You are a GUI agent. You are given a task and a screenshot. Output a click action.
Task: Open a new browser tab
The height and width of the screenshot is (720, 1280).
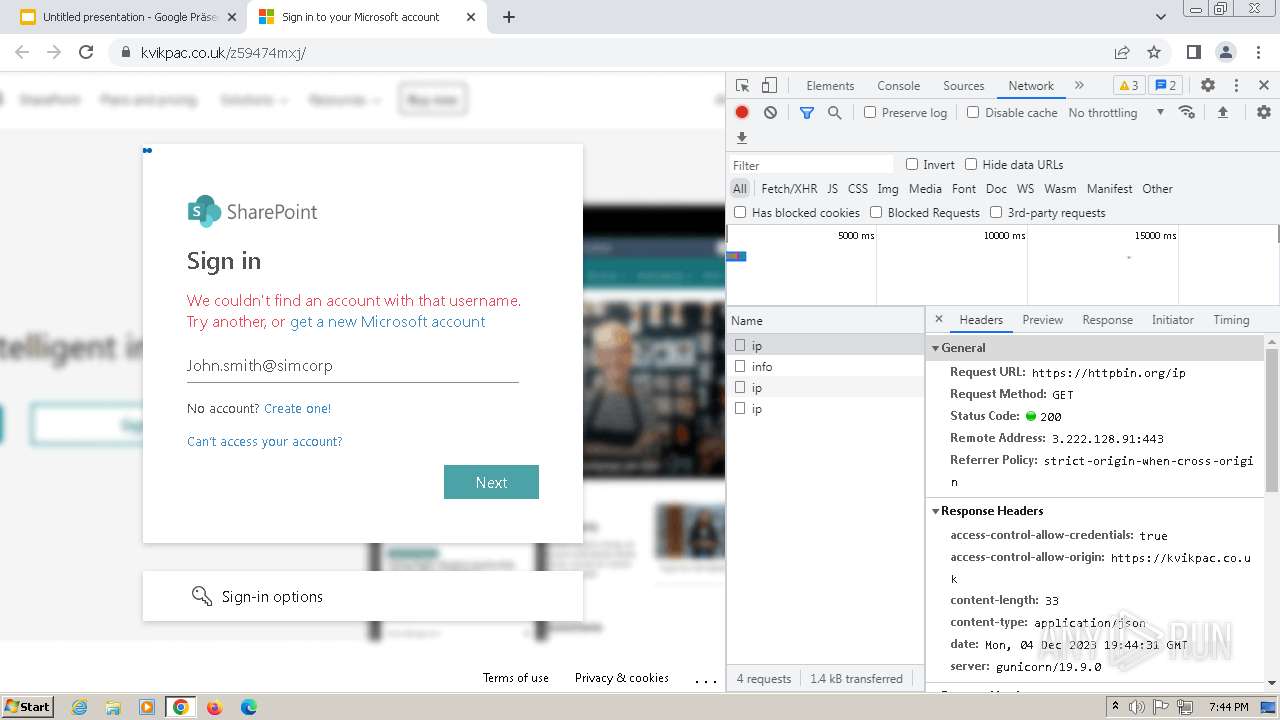point(509,17)
